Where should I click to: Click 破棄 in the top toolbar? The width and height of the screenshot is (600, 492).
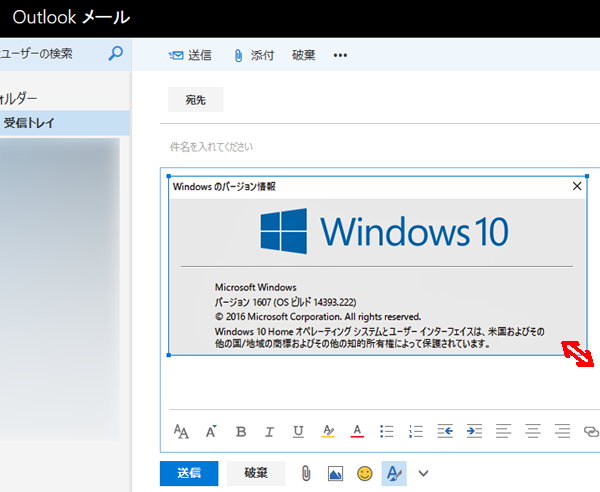tap(303, 55)
